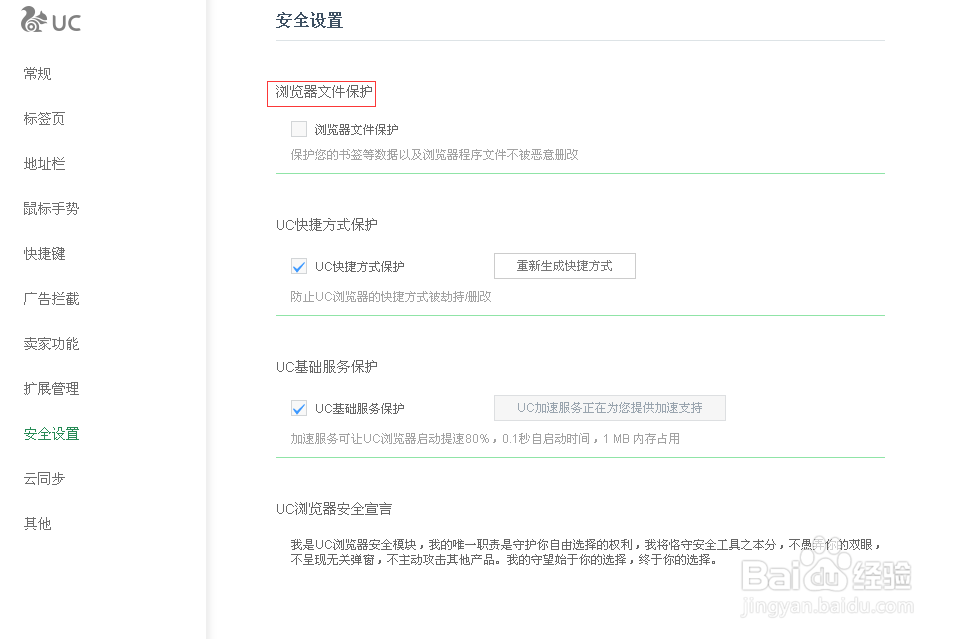Open the 常规 settings section
The width and height of the screenshot is (966, 639).
[x=37, y=73]
